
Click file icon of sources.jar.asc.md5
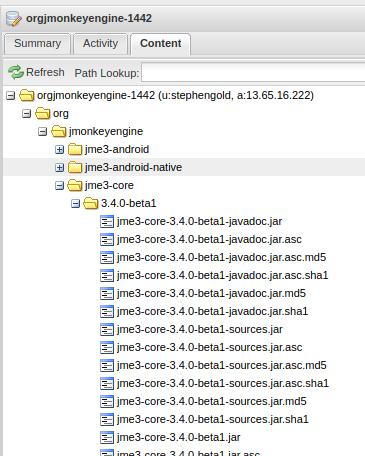pos(107,365)
